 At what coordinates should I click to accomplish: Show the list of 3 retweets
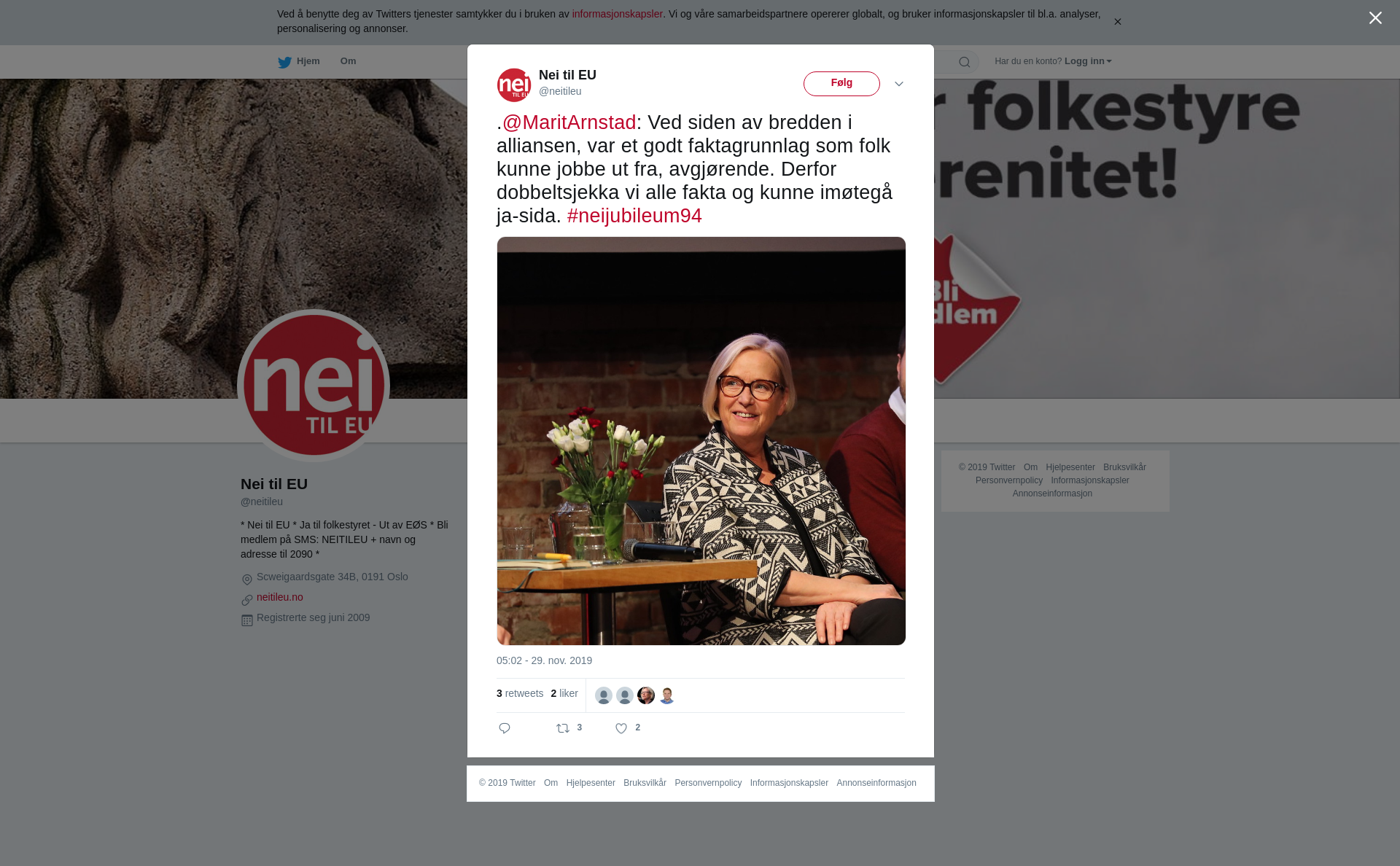(x=520, y=693)
